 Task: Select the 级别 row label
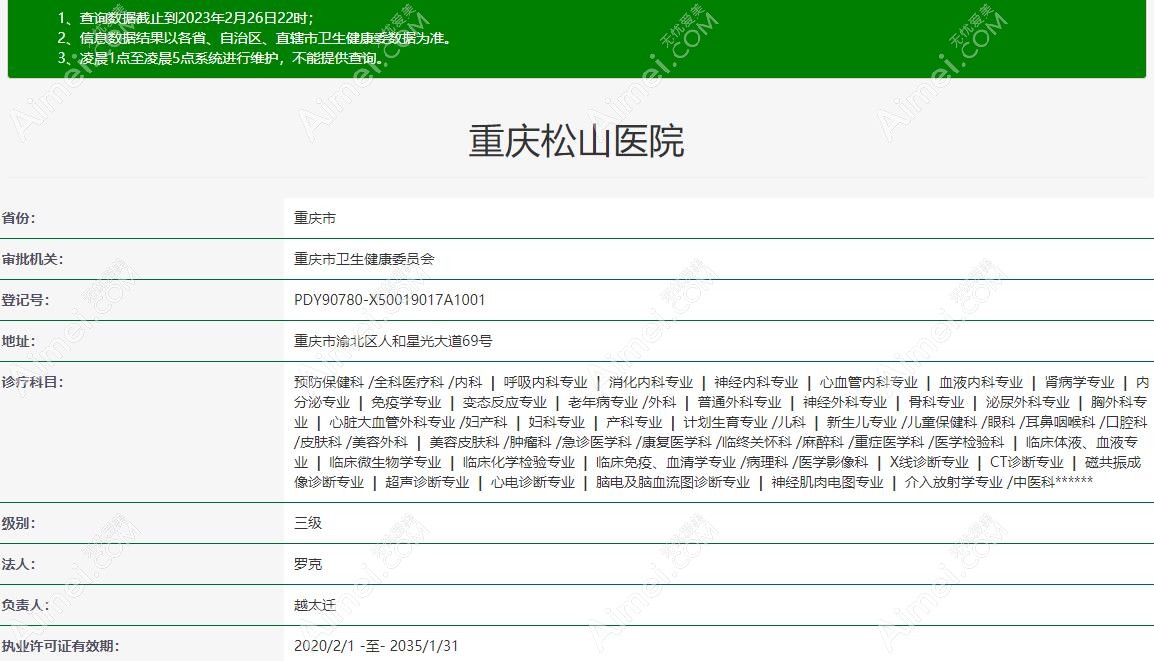coord(18,522)
